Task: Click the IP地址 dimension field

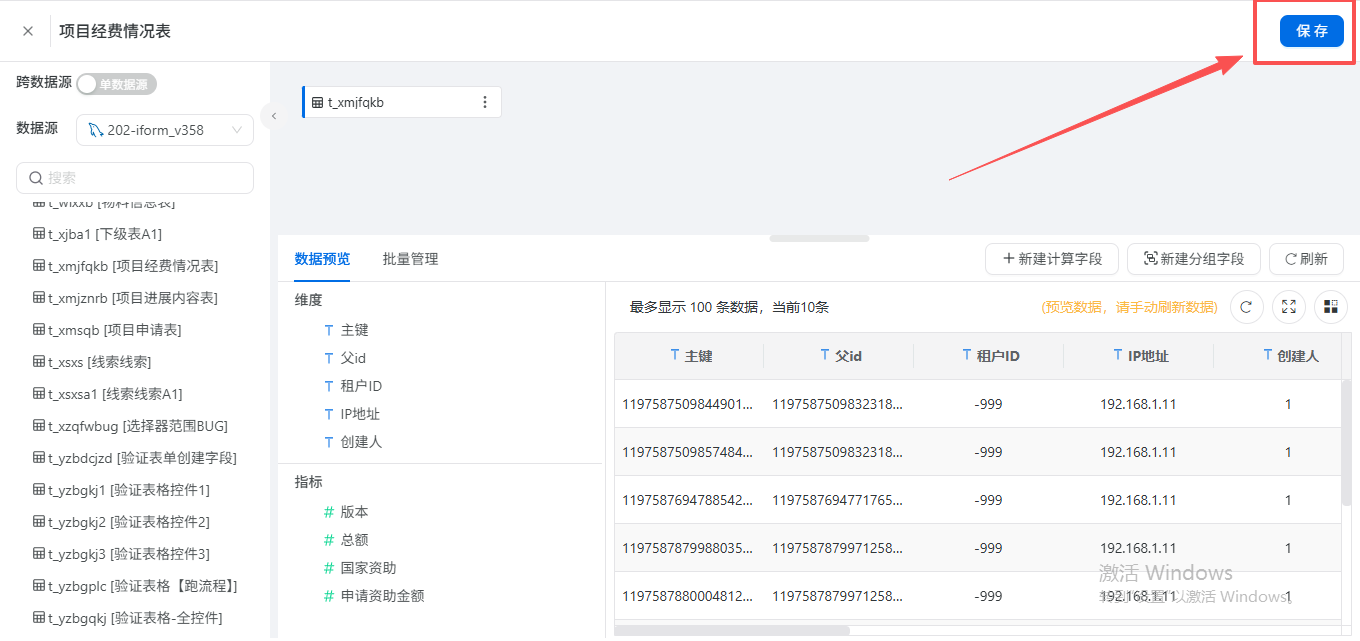Action: pos(360,414)
